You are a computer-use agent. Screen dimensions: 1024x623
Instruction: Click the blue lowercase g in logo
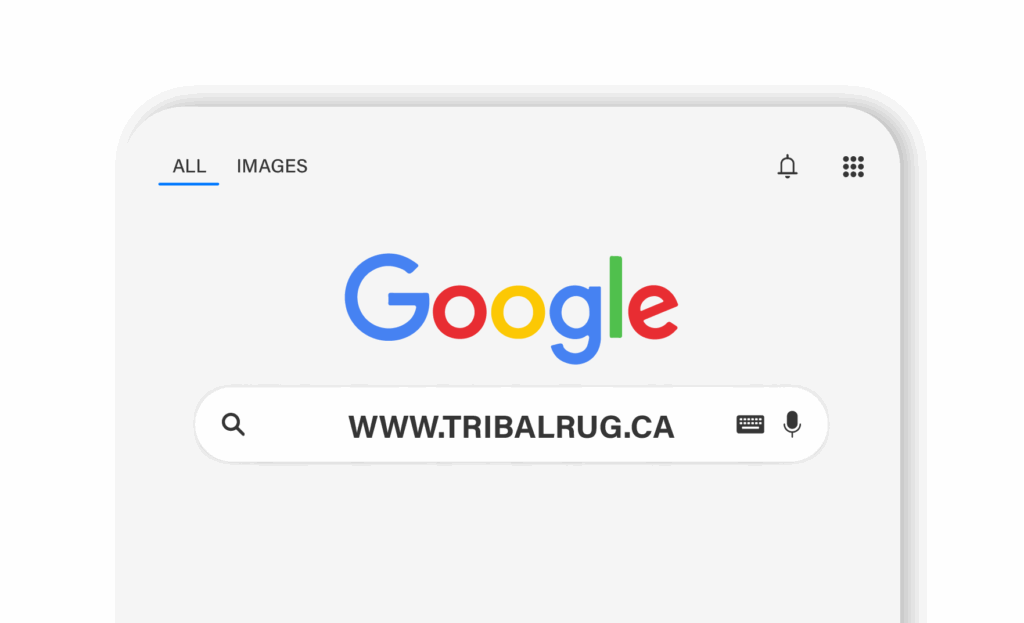tap(575, 323)
